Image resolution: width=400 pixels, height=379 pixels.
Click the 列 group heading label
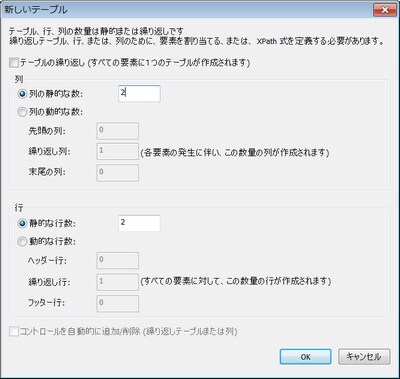pyautogui.click(x=19, y=79)
